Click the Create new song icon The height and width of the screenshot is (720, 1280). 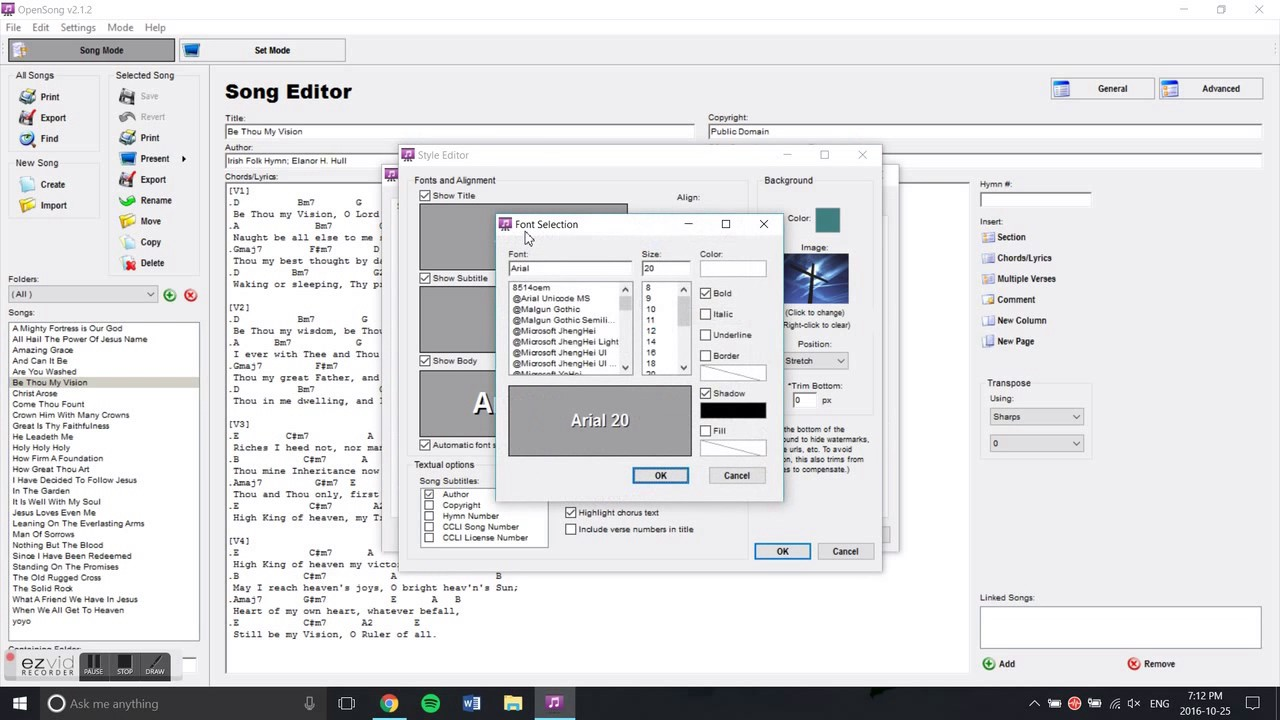(27, 184)
